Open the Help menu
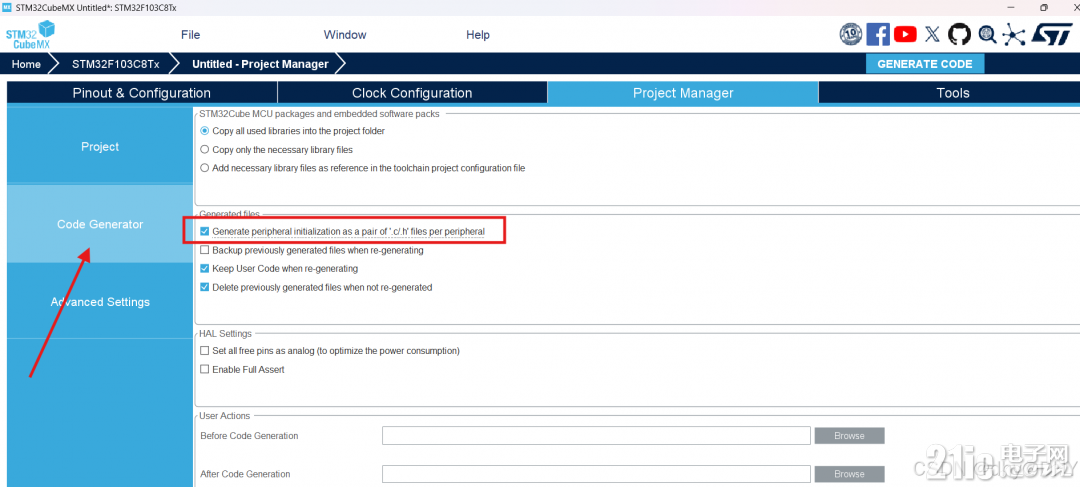 click(478, 34)
